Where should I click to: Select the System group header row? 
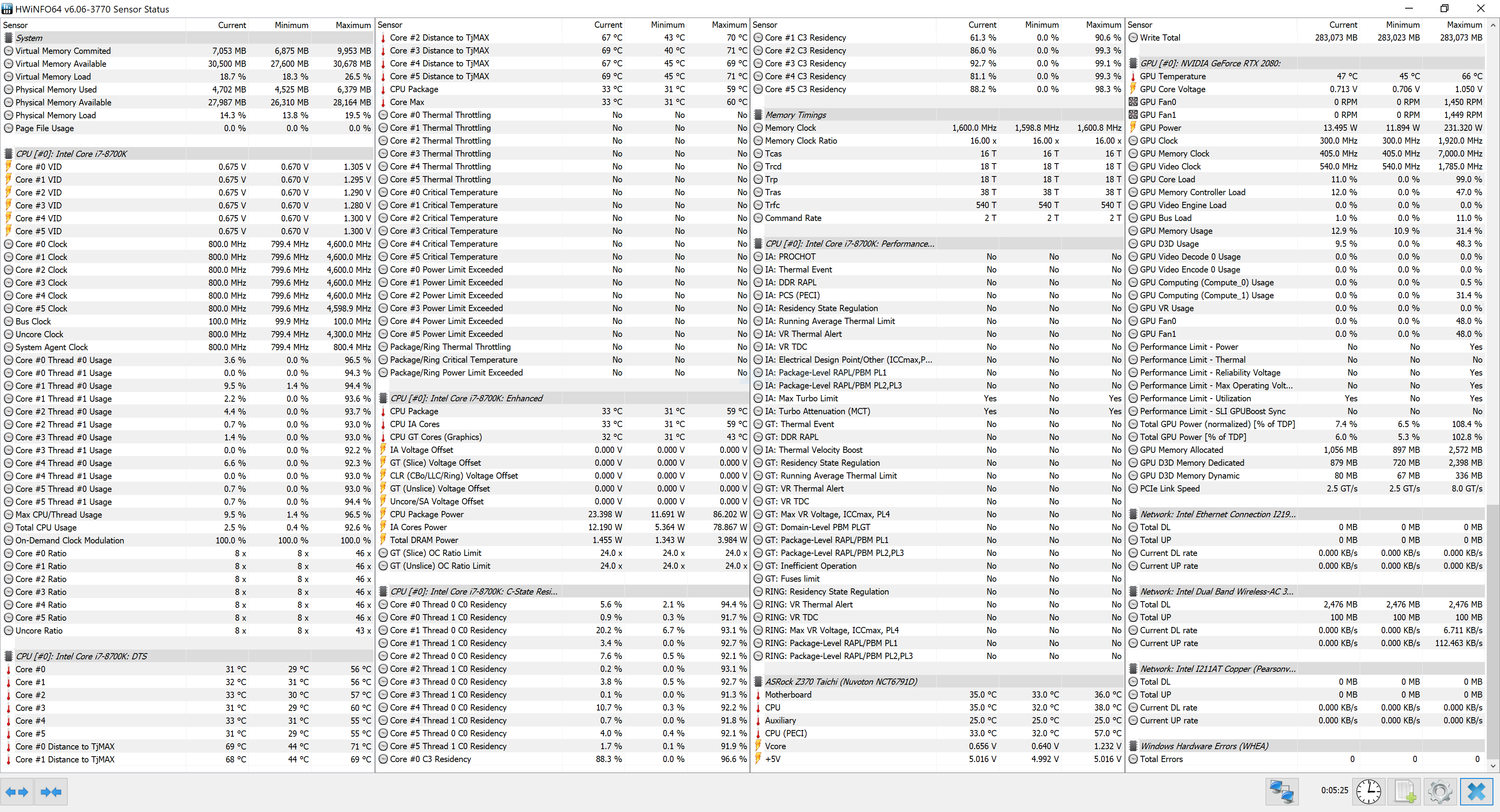click(x=29, y=38)
